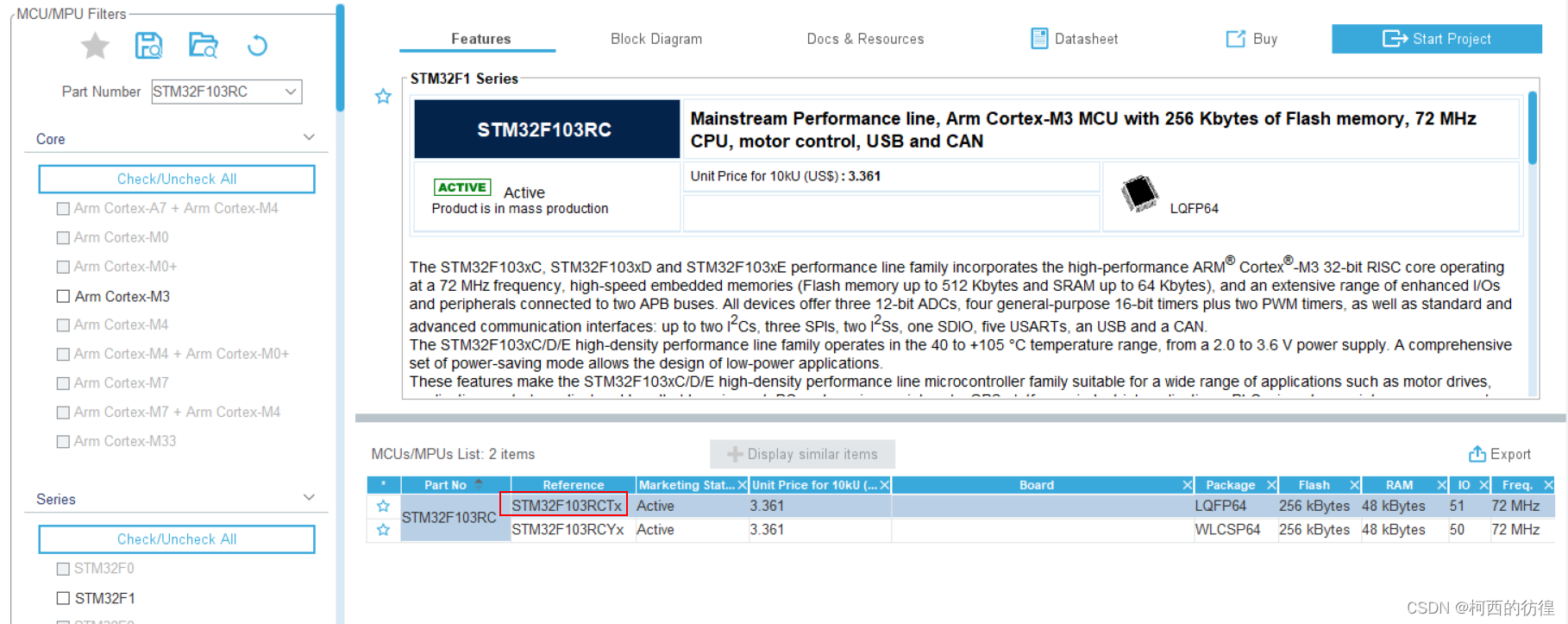The width and height of the screenshot is (1568, 624).
Task: Open the Docs & Resources tab
Action: click(x=865, y=39)
